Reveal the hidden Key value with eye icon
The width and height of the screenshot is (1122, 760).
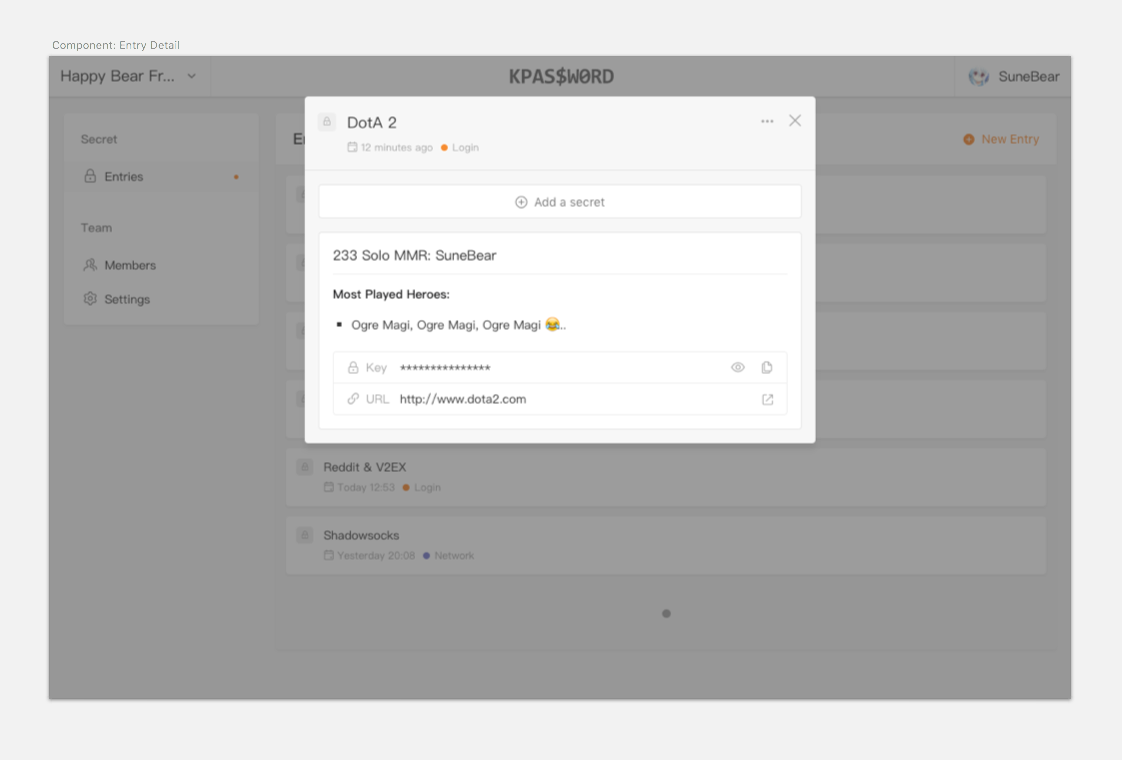[x=738, y=368]
